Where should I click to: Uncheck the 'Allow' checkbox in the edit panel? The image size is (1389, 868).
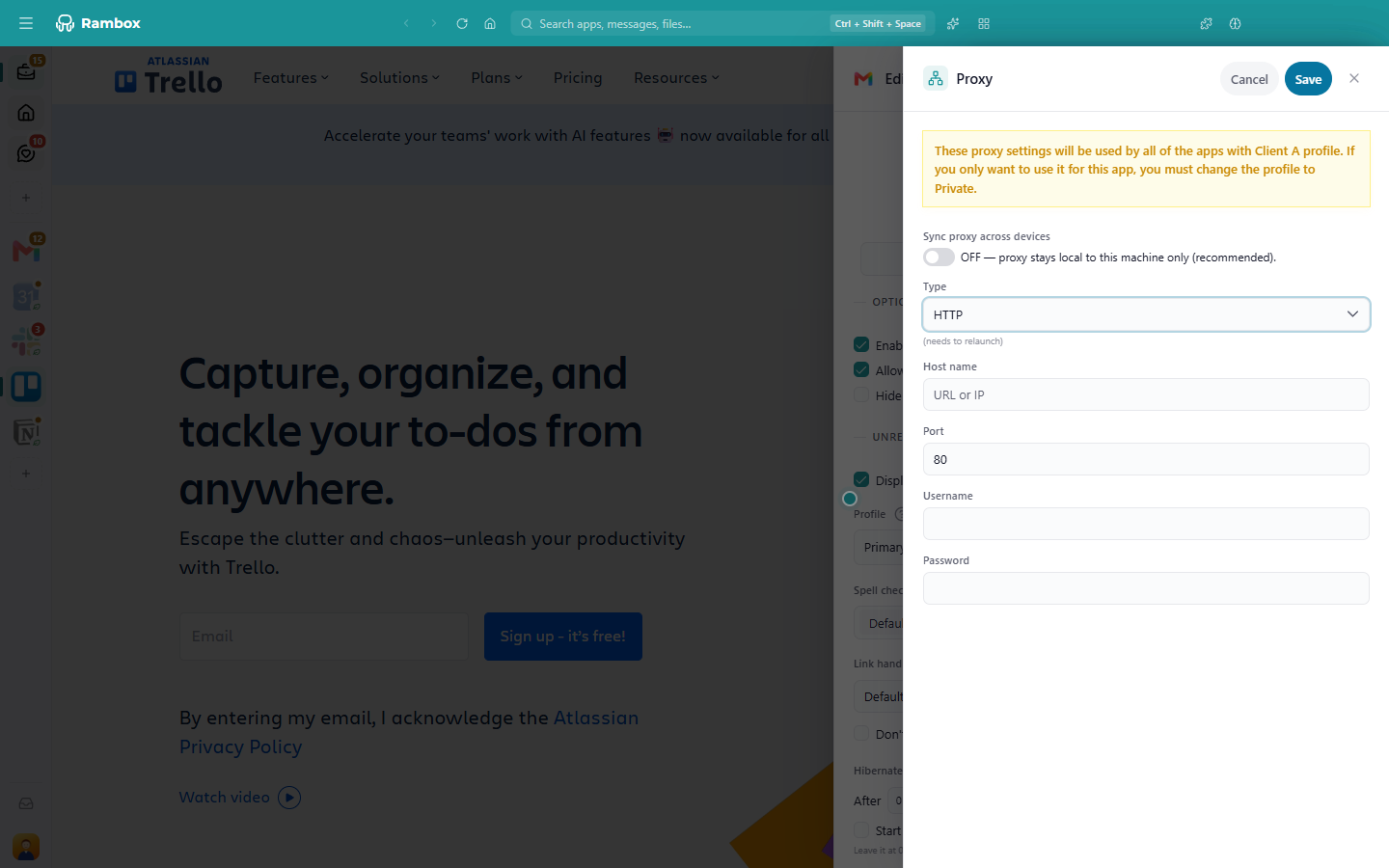[861, 369]
